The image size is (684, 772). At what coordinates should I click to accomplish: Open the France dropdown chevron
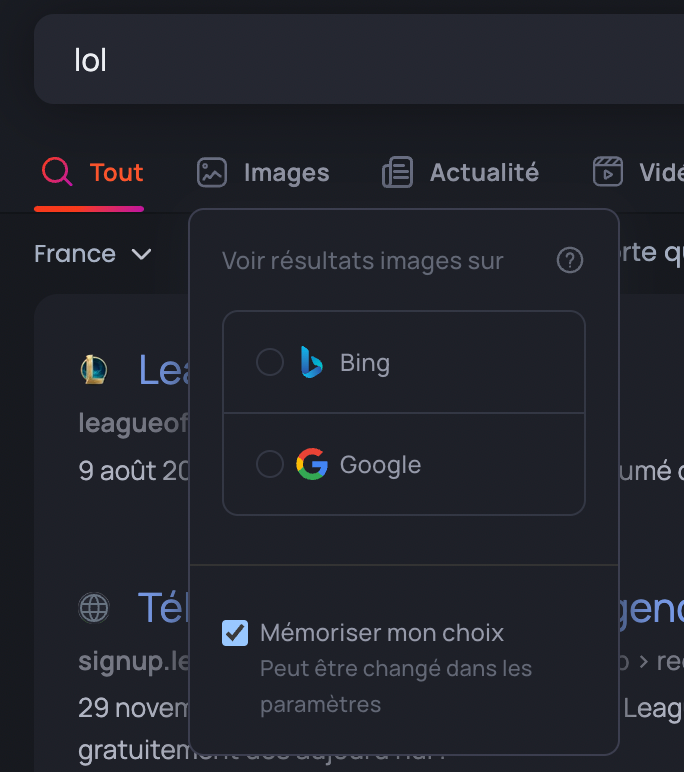[142, 254]
